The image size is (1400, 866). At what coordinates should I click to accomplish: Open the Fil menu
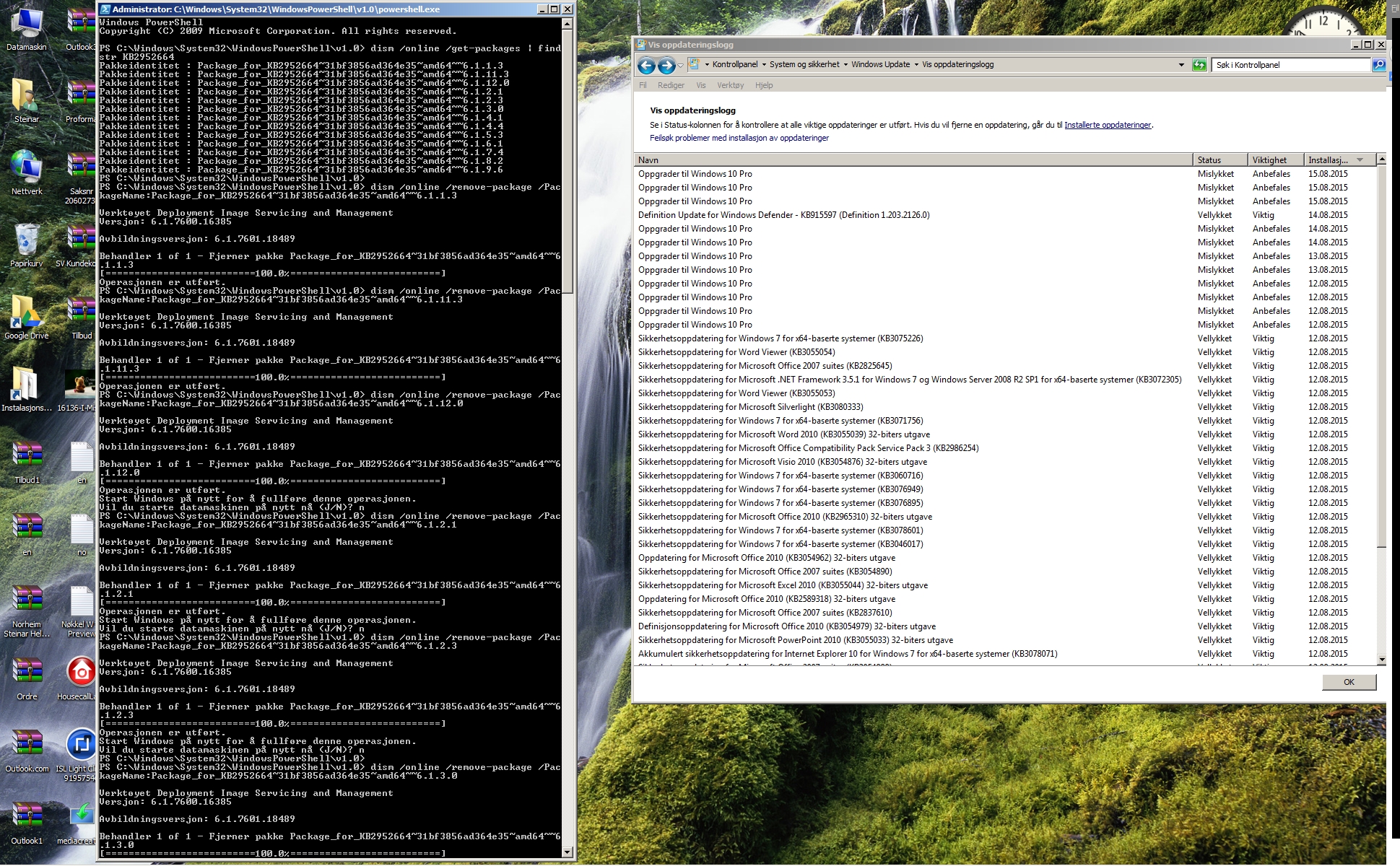pyautogui.click(x=643, y=85)
